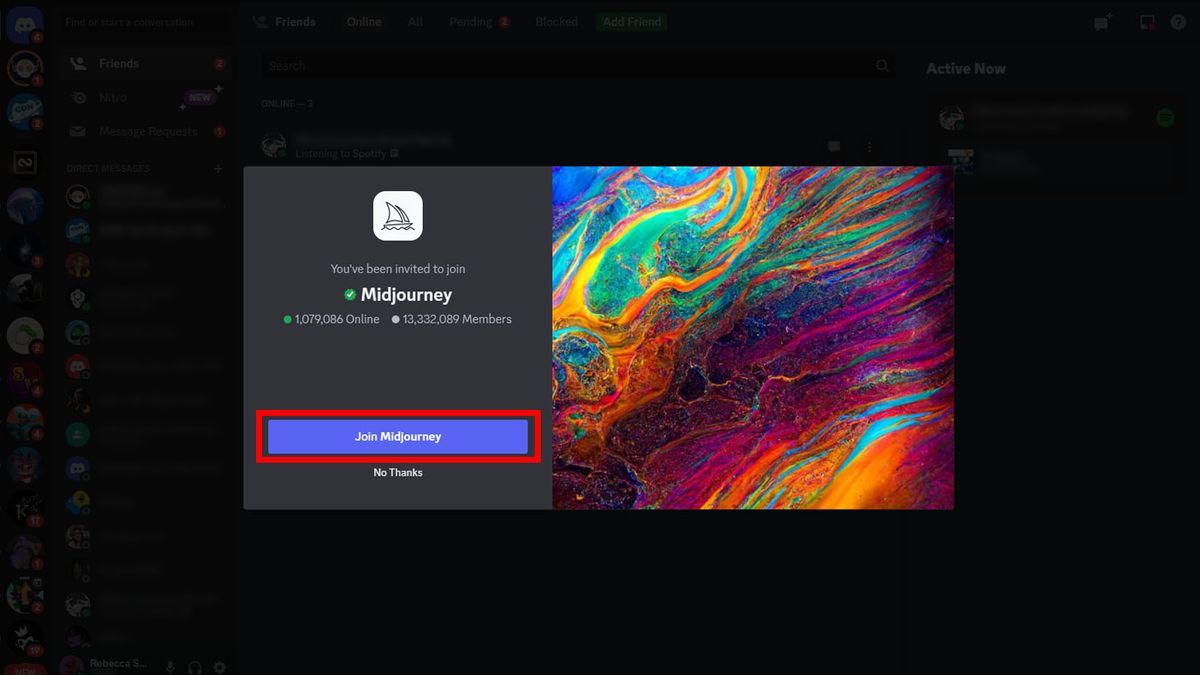The height and width of the screenshot is (675, 1200).
Task: Open the Inbox icon in top bar
Action: (1147, 22)
